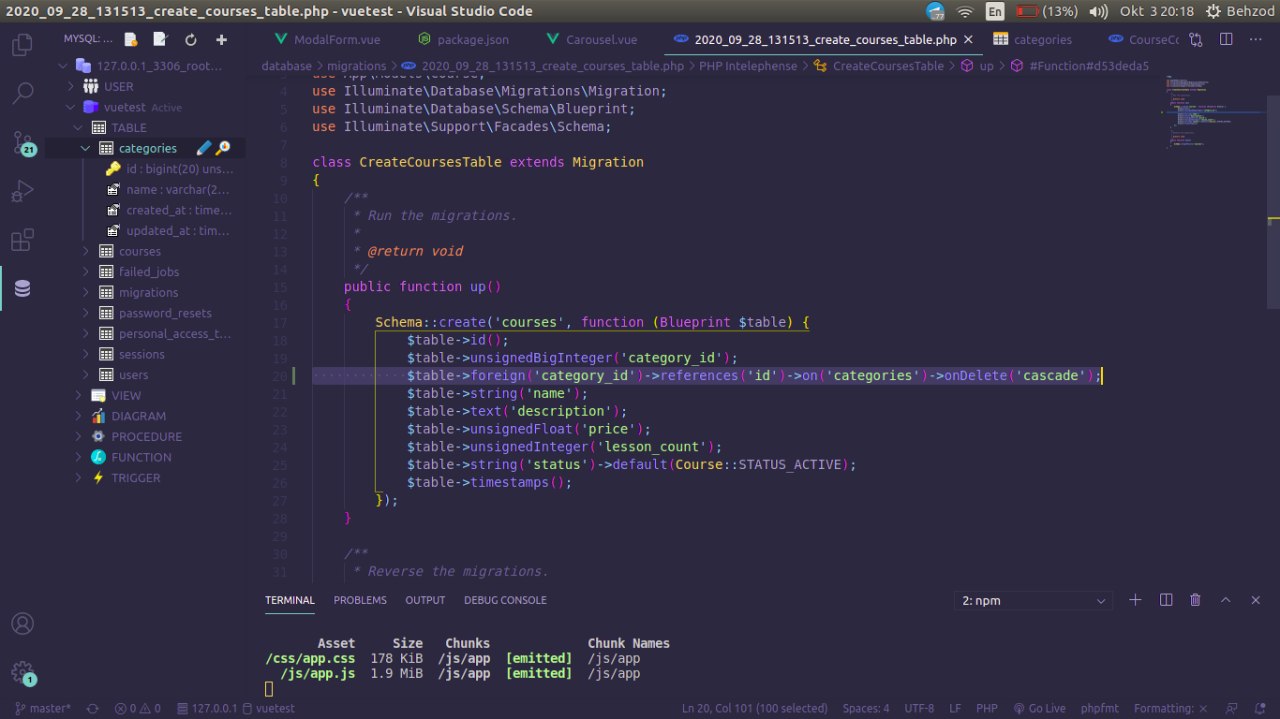This screenshot has width=1280, height=719.
Task: Open the Run and Debug view
Action: [23, 191]
